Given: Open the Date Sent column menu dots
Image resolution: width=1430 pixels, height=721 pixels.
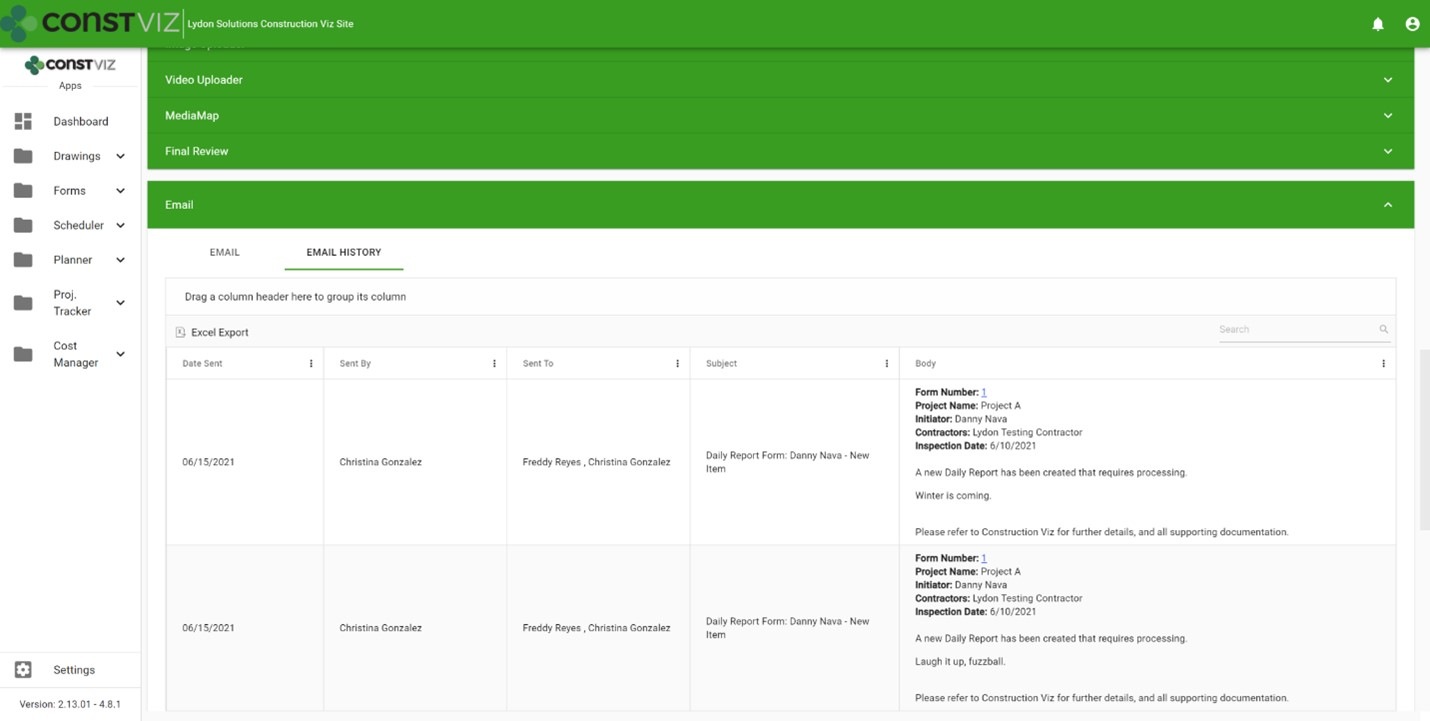Looking at the screenshot, I should coord(311,364).
